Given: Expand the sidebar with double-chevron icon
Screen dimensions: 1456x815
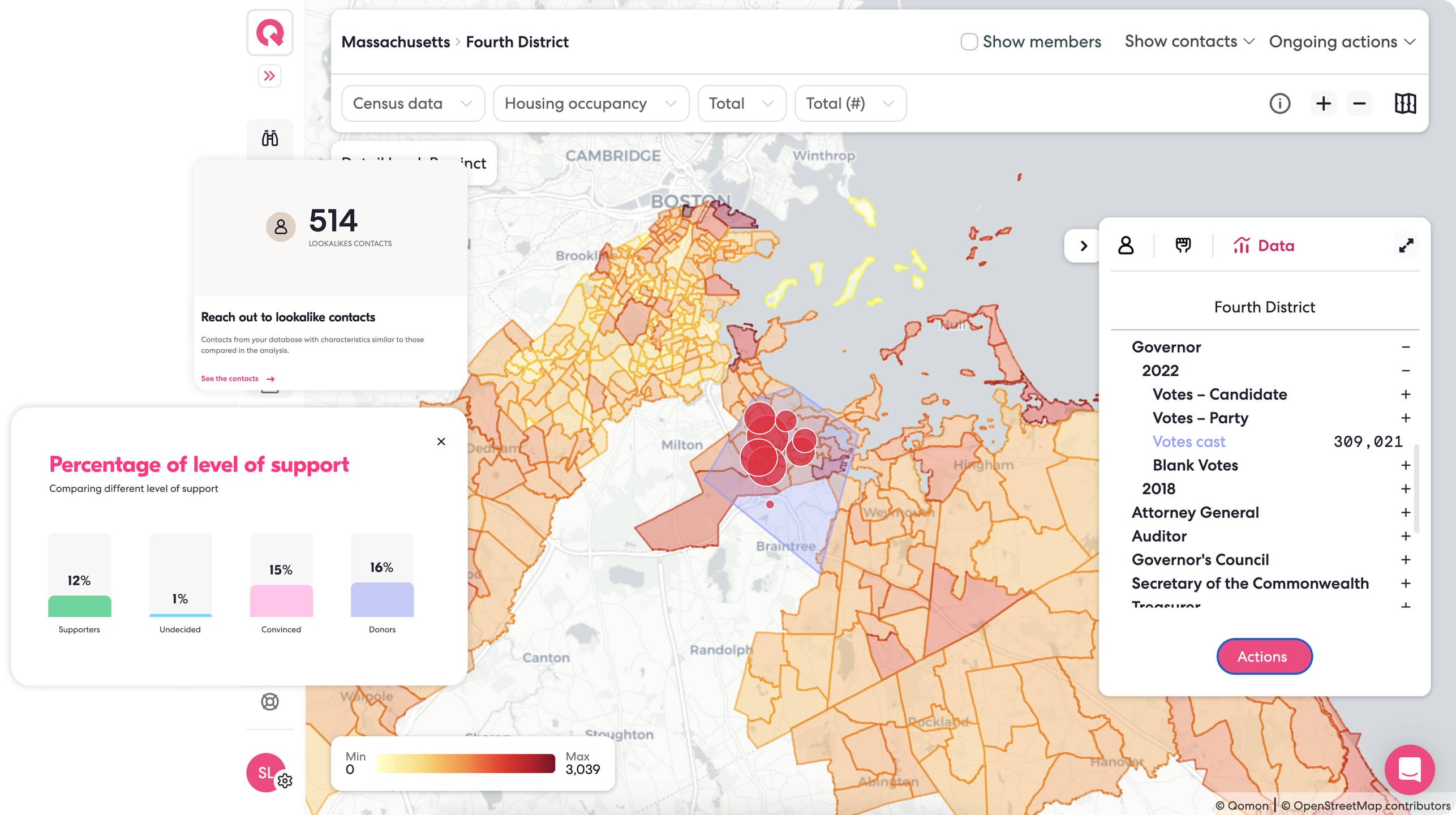Looking at the screenshot, I should 270,76.
